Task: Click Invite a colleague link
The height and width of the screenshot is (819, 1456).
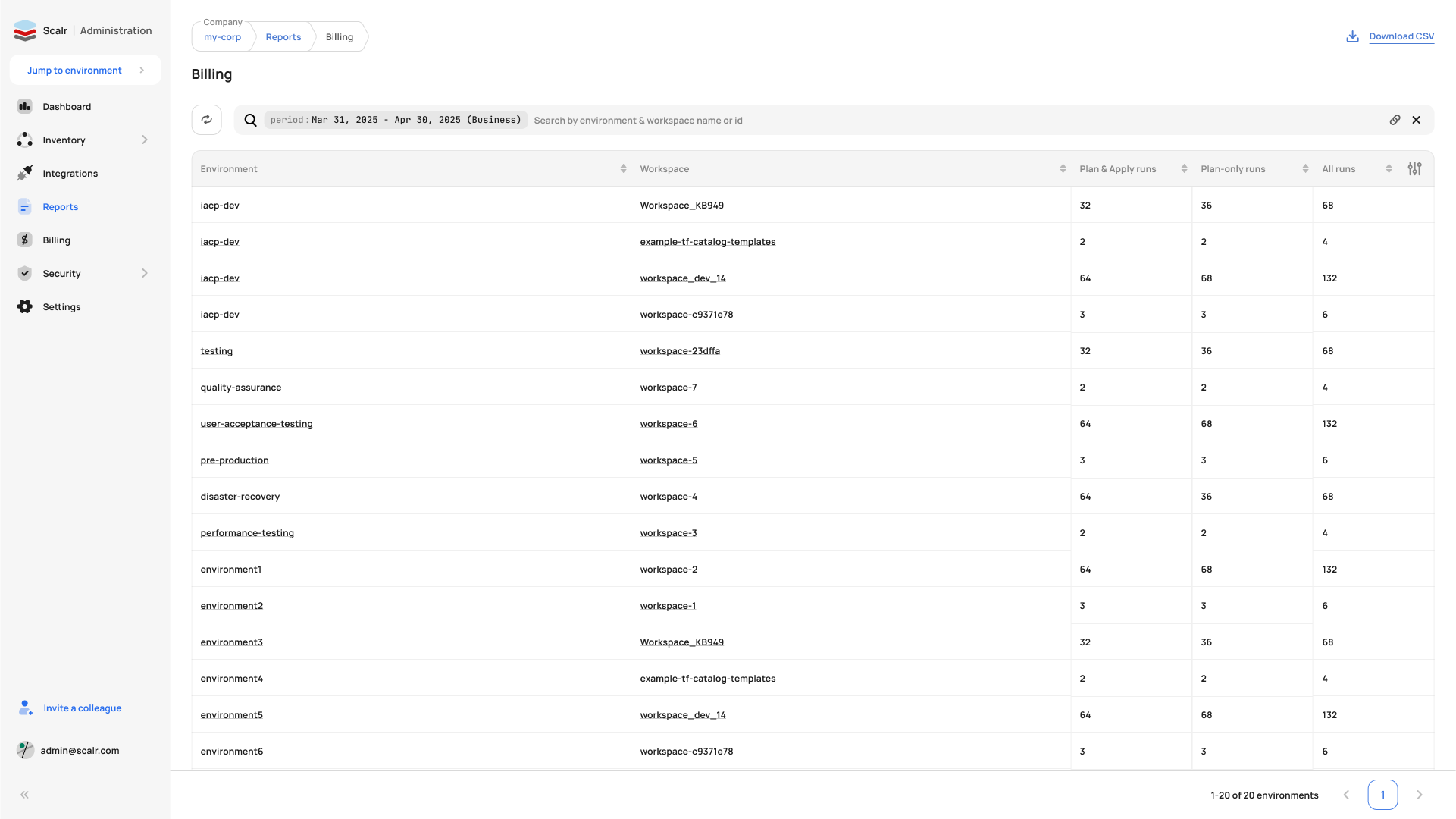Action: 82,708
